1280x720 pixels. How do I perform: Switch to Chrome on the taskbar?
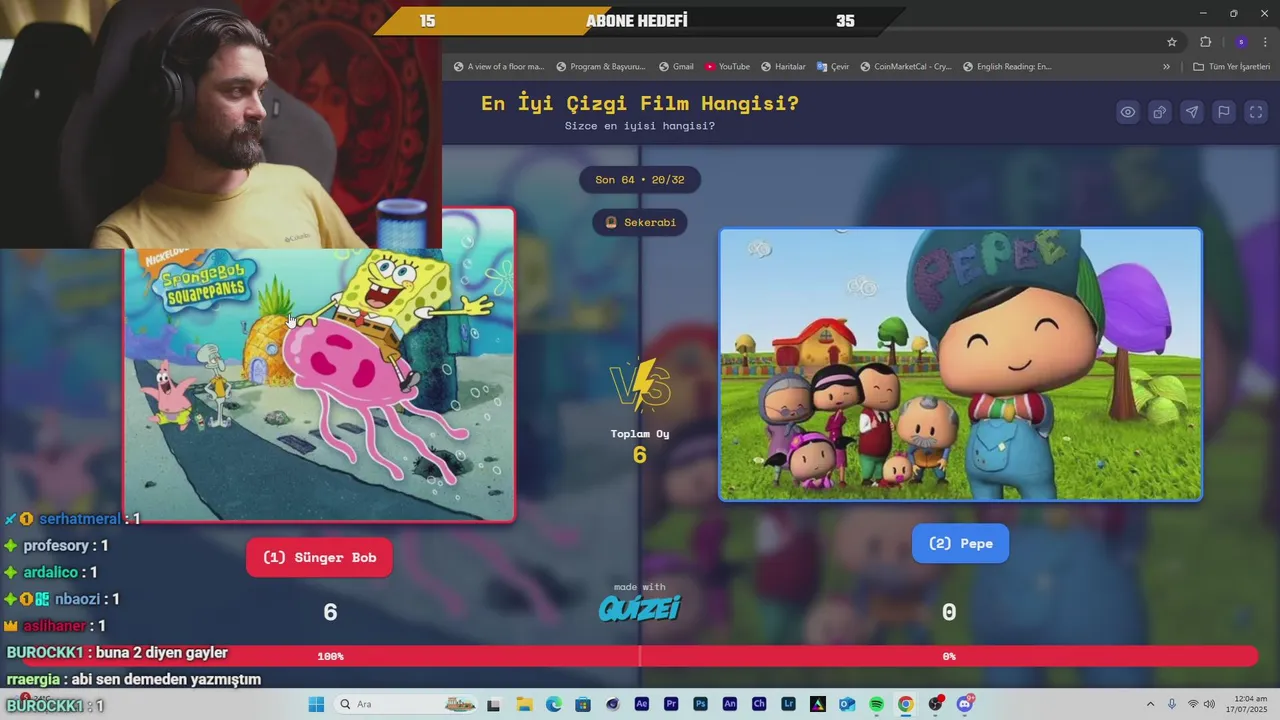coord(905,704)
